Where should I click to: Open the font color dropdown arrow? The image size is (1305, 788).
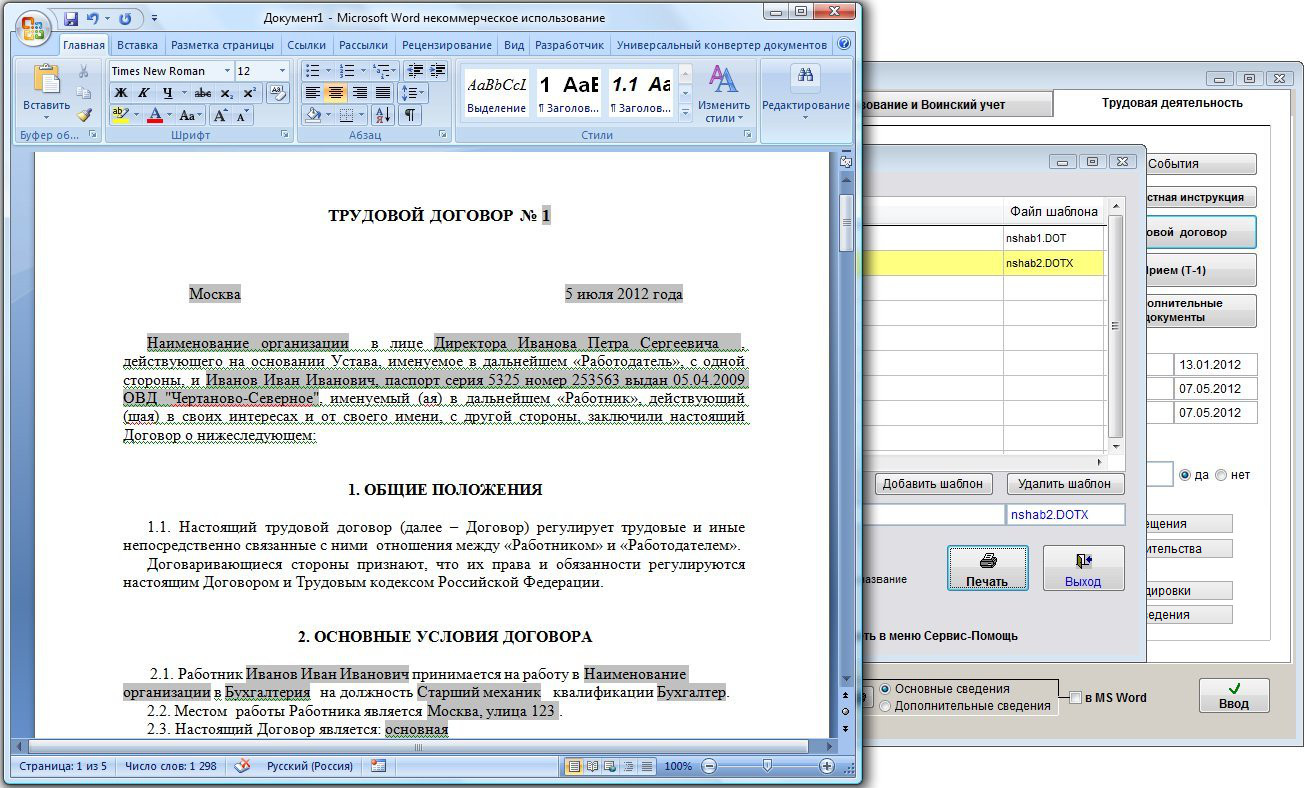(x=169, y=116)
